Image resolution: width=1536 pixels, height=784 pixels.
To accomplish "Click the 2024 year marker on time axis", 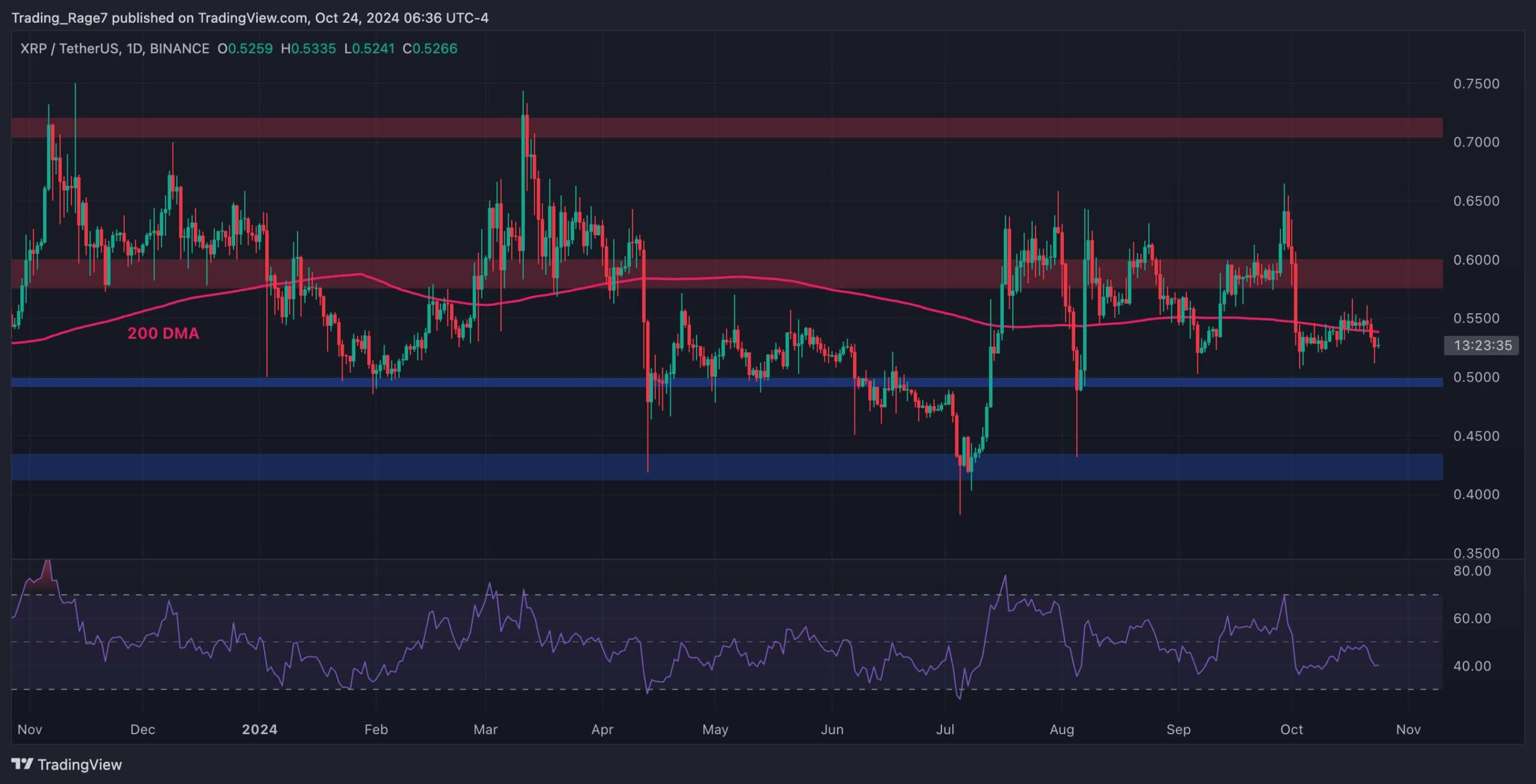I will click(x=259, y=729).
